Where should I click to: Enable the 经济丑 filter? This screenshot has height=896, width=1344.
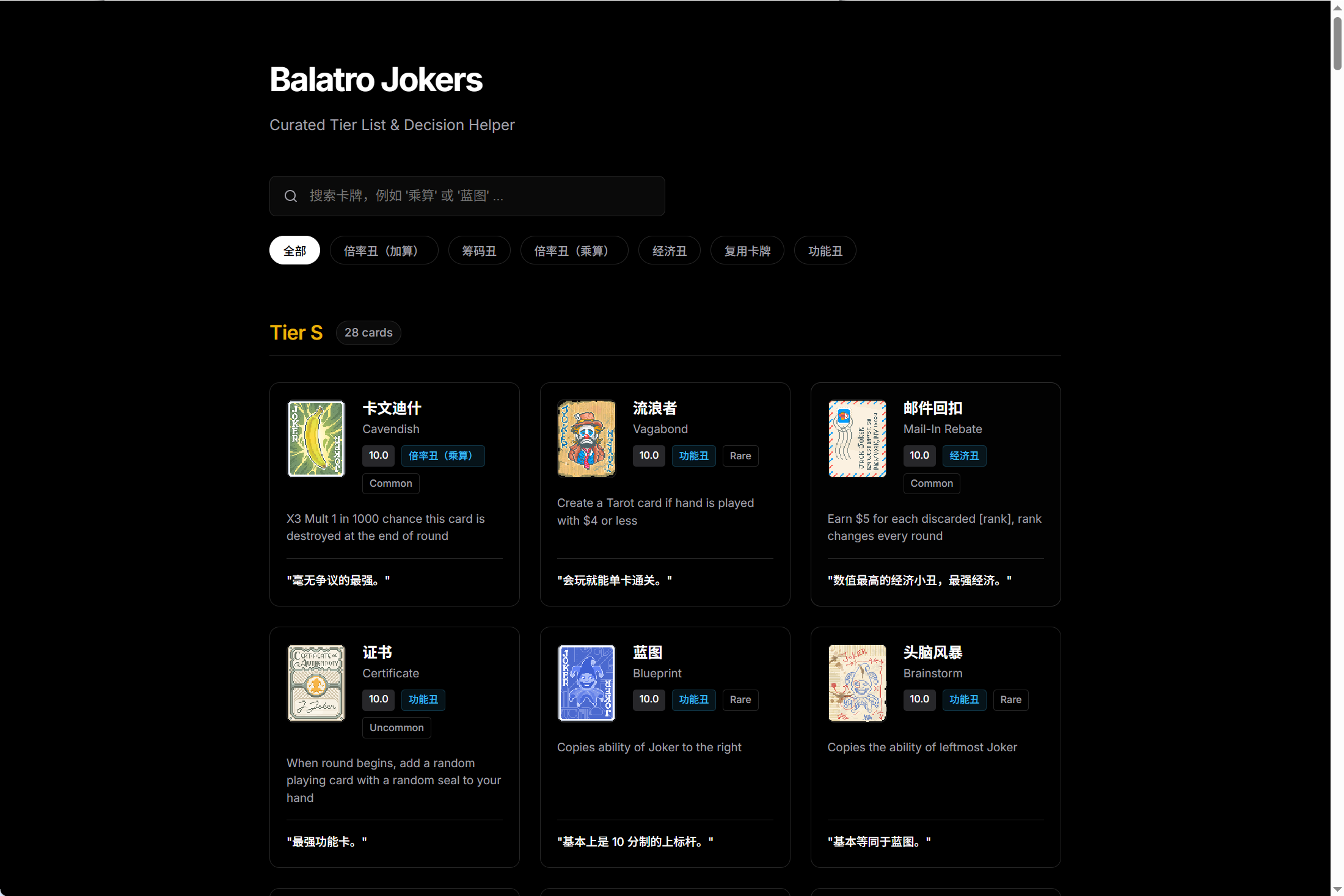coord(669,250)
